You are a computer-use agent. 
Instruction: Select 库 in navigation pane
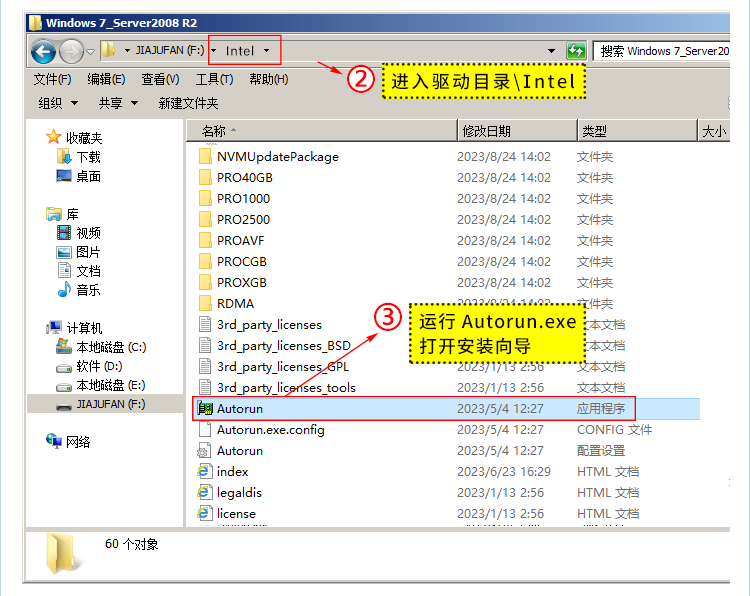(x=72, y=214)
